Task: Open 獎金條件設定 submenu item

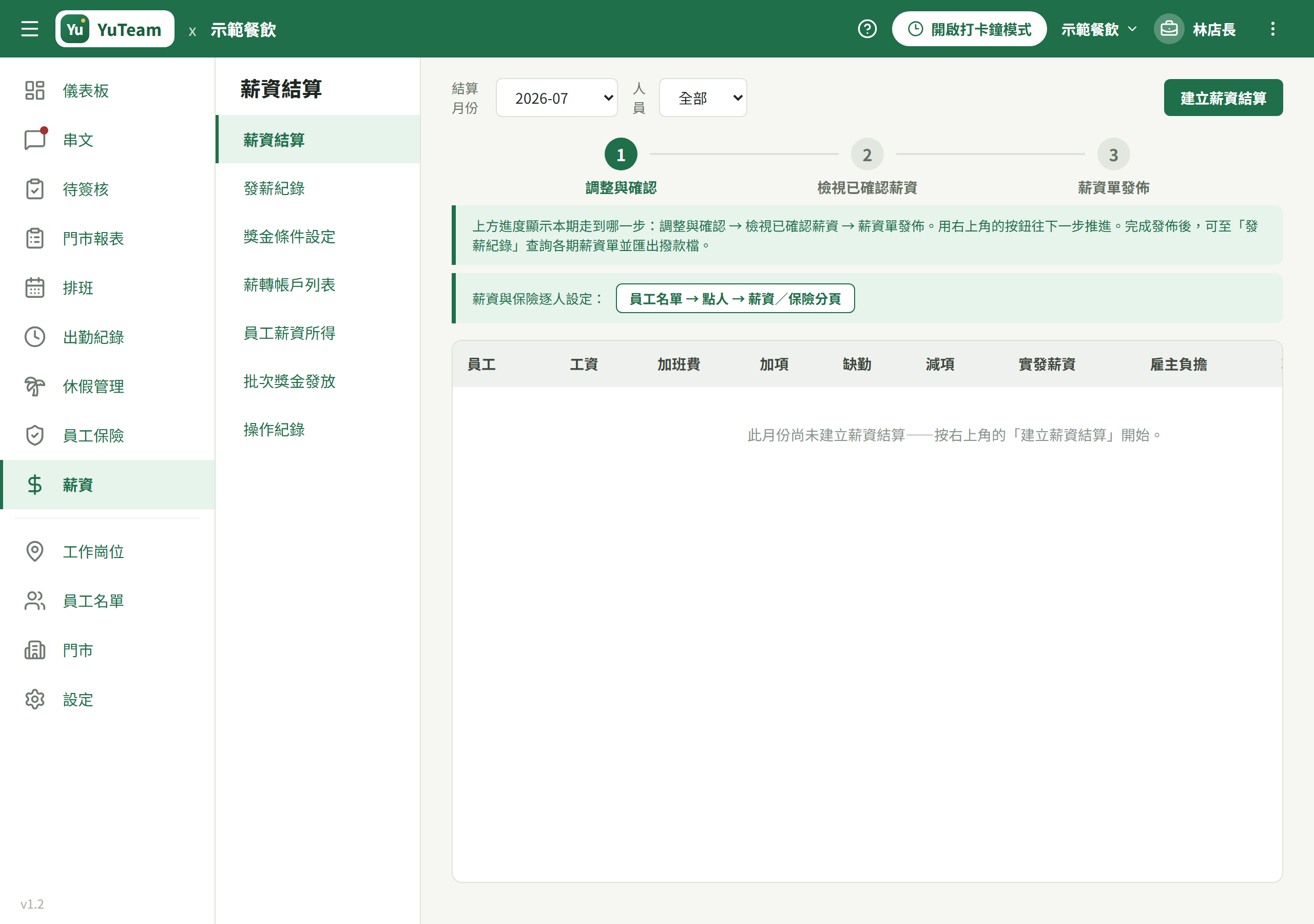Action: click(318, 236)
